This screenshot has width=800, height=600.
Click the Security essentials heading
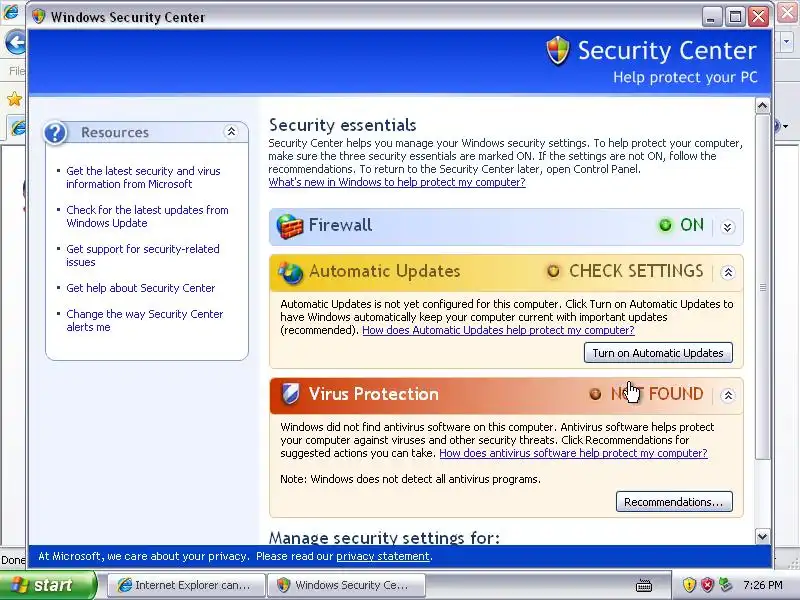click(342, 125)
